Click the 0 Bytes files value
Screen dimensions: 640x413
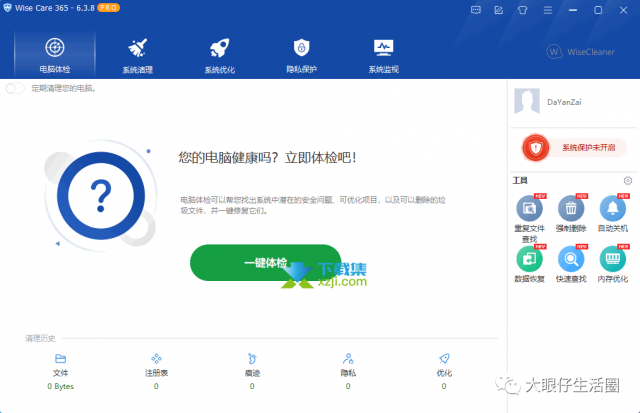pos(60,386)
